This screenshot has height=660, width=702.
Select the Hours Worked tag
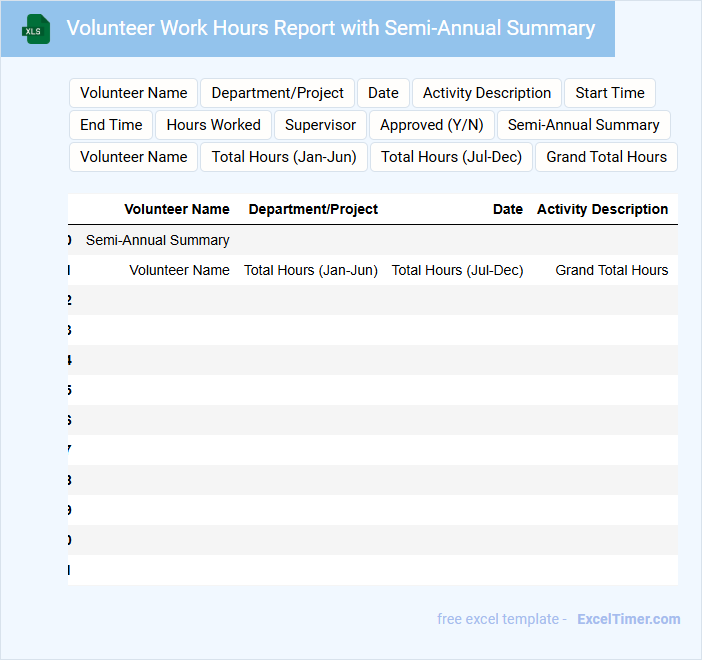coord(214,125)
